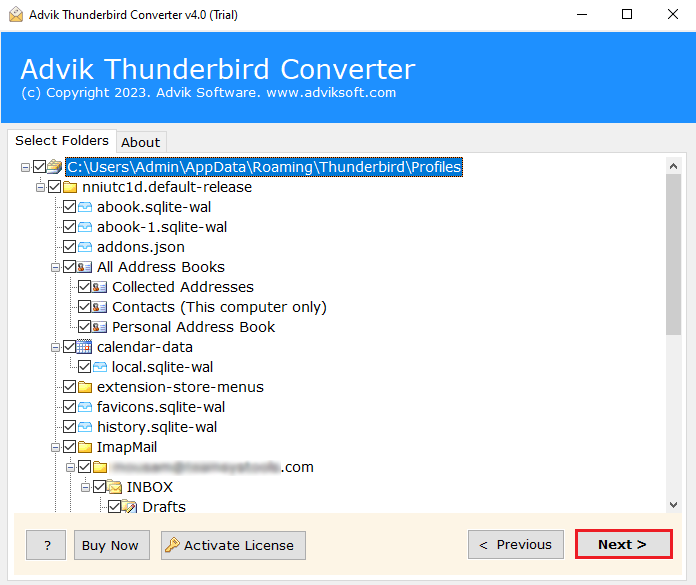Viewport: 696px width, 585px height.
Task: Click the Advik app icon in title bar
Action: coord(16,14)
